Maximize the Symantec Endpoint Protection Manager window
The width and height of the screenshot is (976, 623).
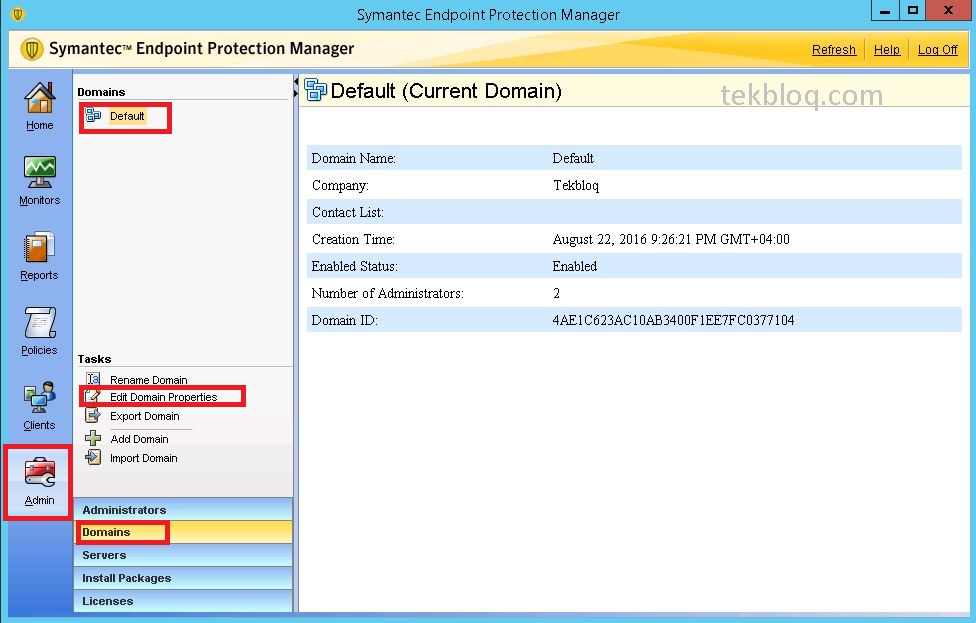point(913,11)
